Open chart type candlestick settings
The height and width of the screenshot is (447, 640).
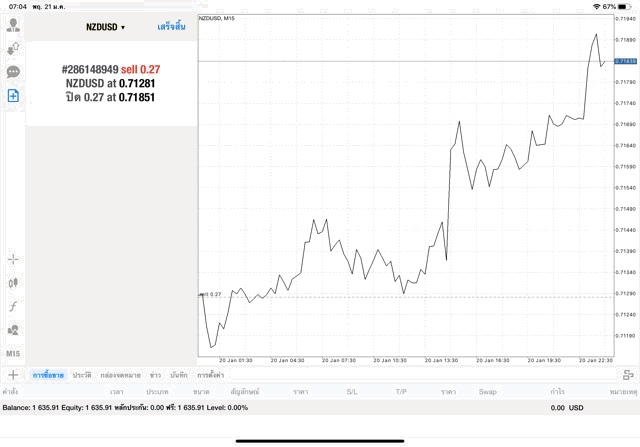coord(14,282)
